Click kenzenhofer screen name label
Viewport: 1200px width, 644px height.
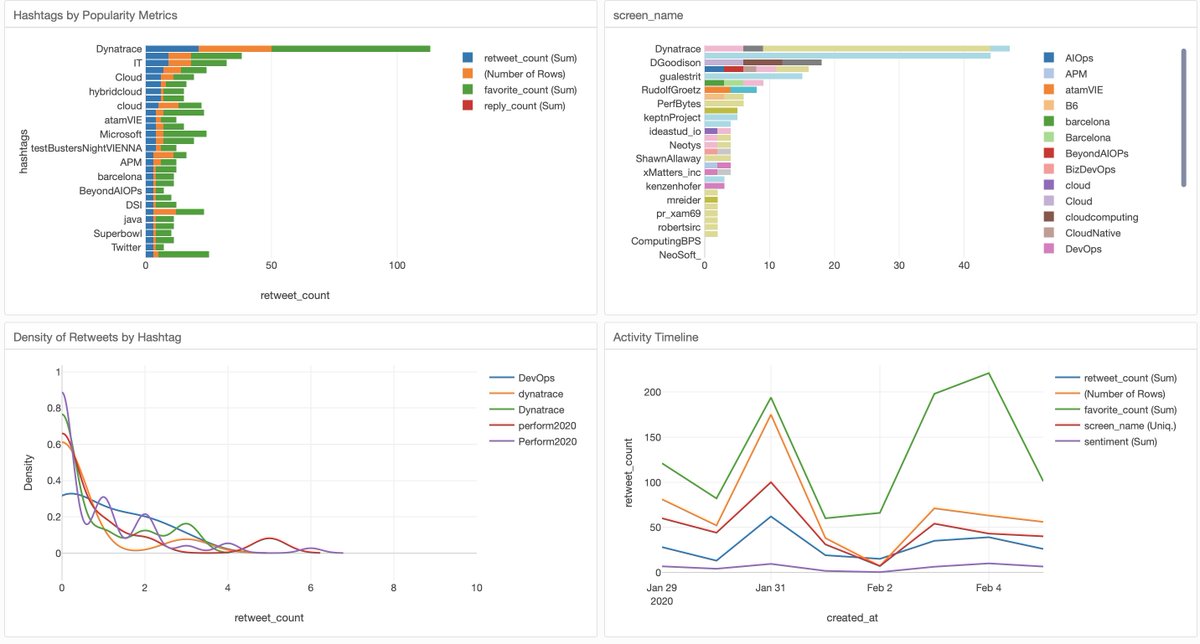point(674,186)
